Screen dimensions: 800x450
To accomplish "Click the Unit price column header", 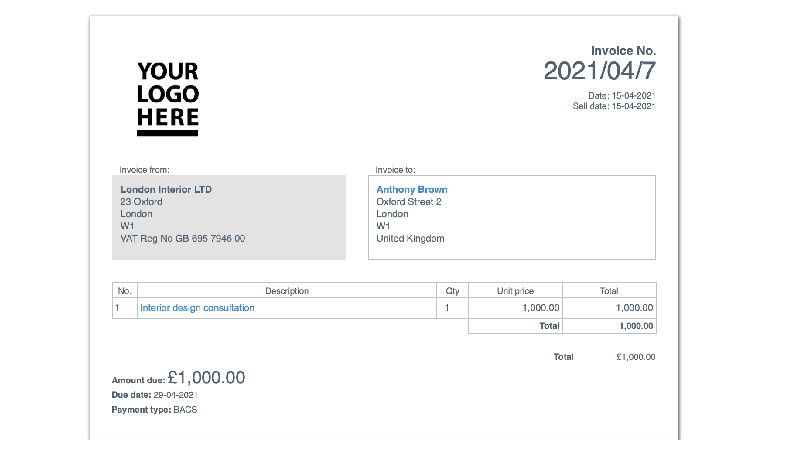I will (515, 291).
